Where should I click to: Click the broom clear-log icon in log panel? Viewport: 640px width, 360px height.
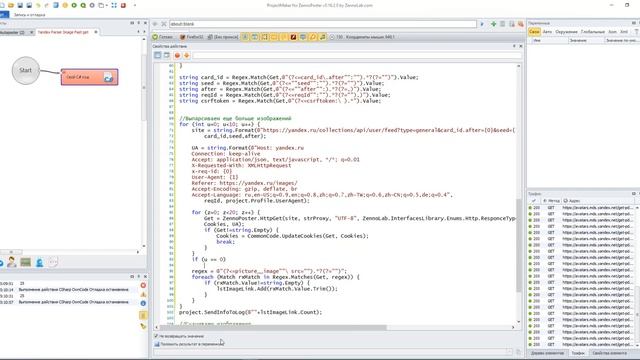[x=143, y=326]
